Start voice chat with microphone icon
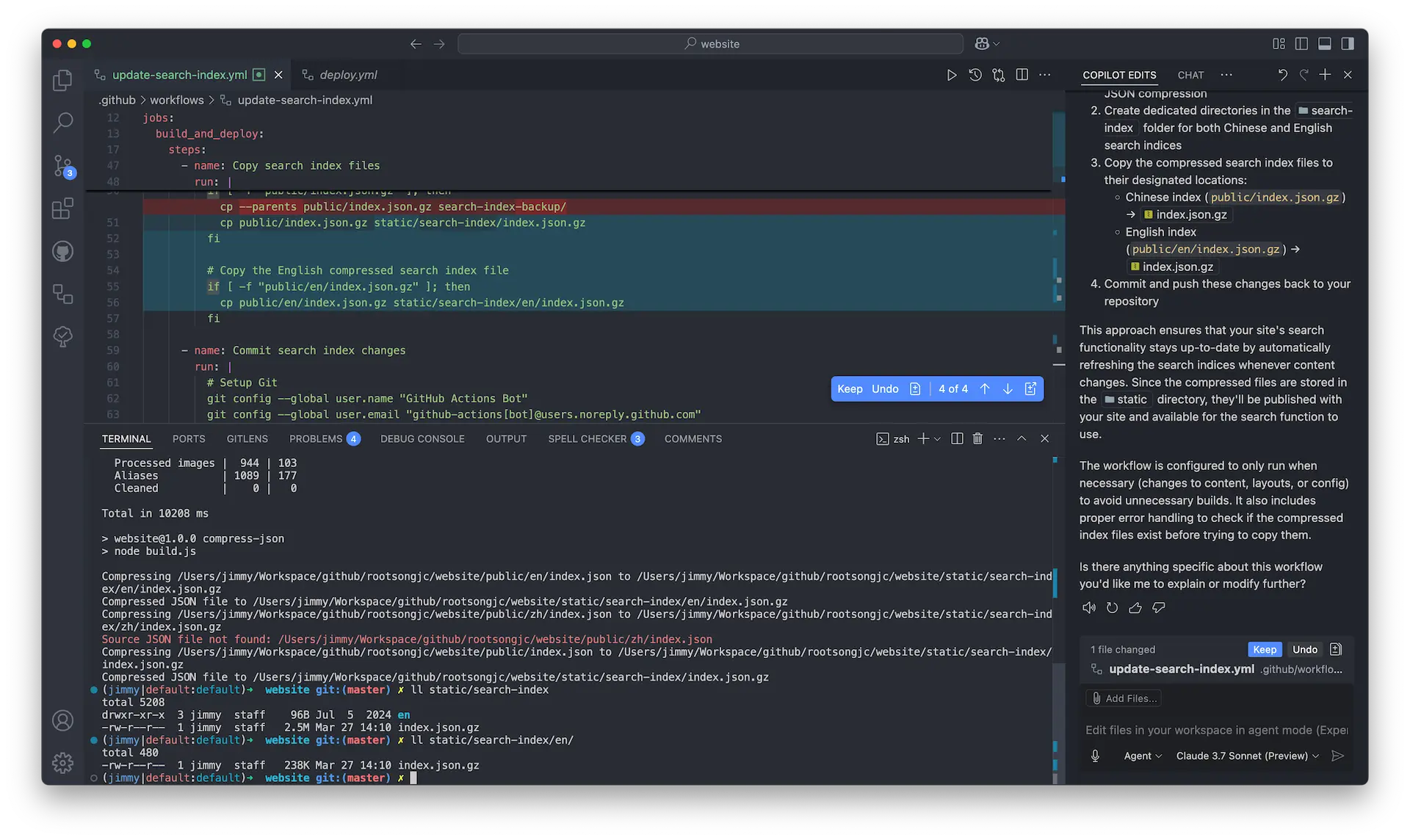Viewport: 1410px width, 840px height. (x=1095, y=756)
